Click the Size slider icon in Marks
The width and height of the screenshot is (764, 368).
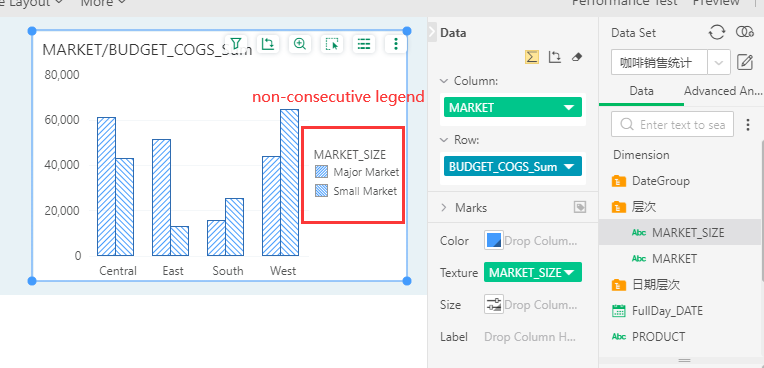(x=494, y=305)
